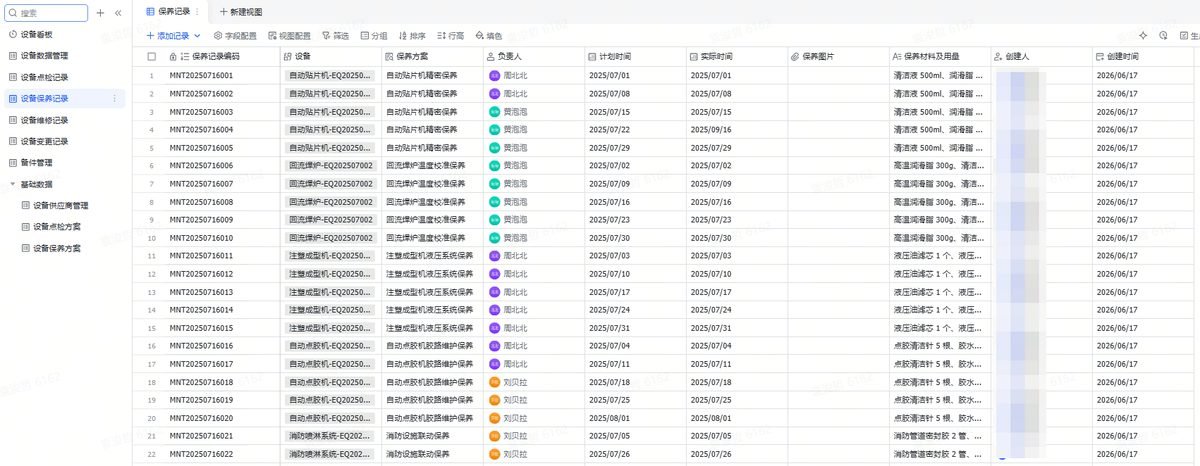
Task: Collapse the sidebar with the double-chevron icon
Action: [118, 13]
